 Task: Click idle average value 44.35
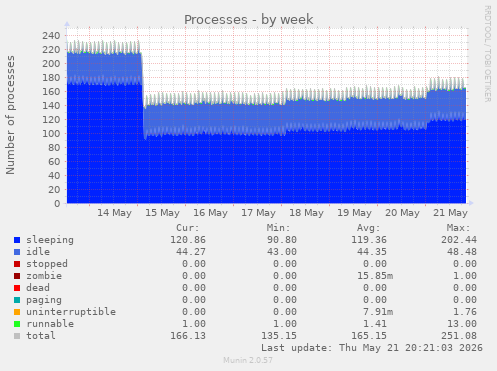(x=372, y=252)
